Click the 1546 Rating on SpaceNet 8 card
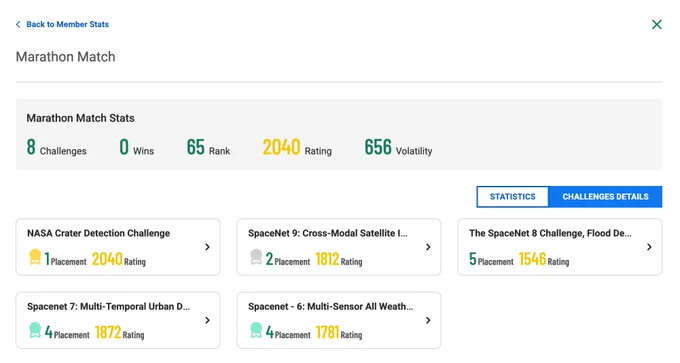The image size is (680, 363). pos(544,259)
